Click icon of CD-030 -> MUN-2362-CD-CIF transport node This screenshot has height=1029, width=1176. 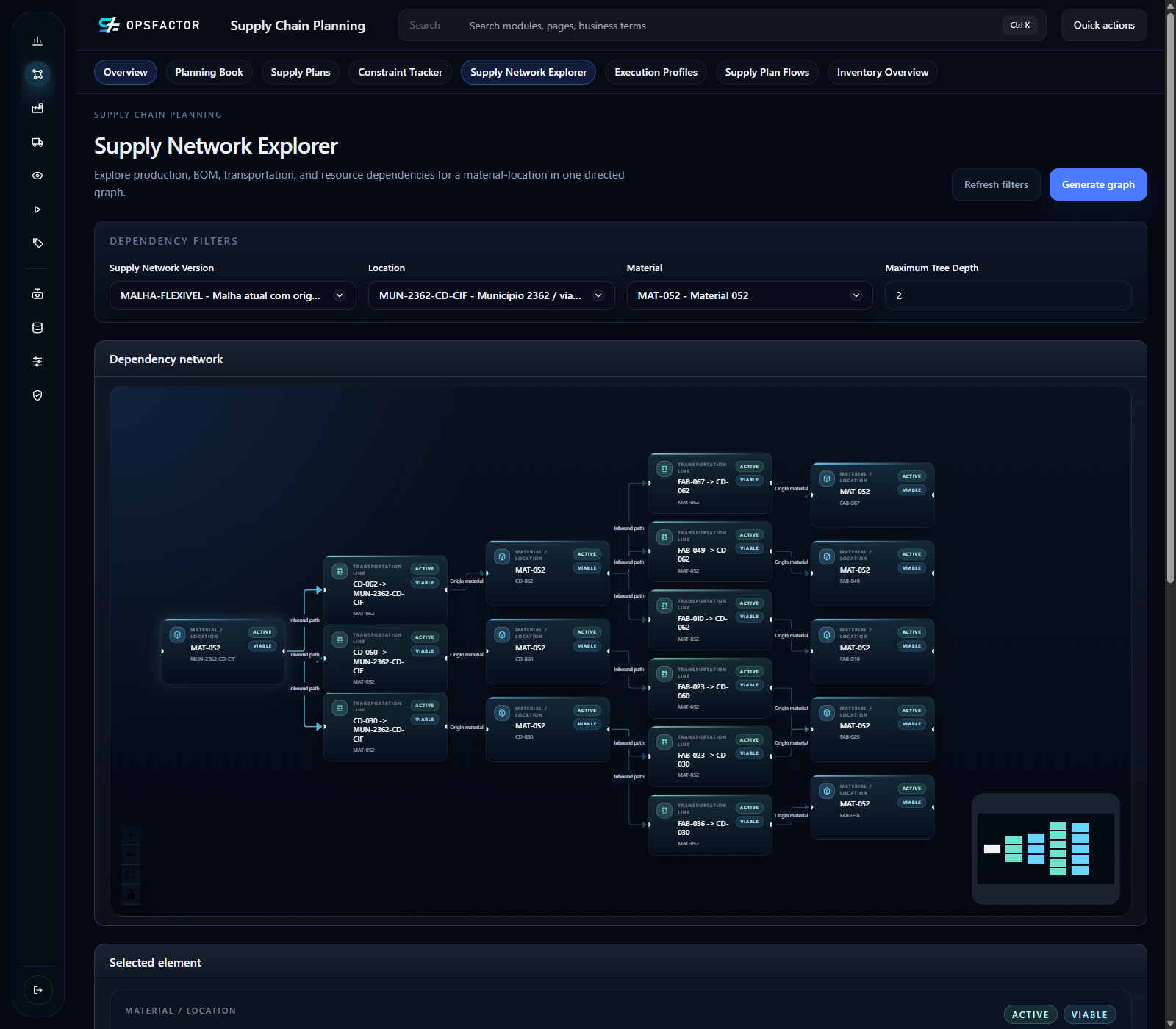[x=340, y=708]
